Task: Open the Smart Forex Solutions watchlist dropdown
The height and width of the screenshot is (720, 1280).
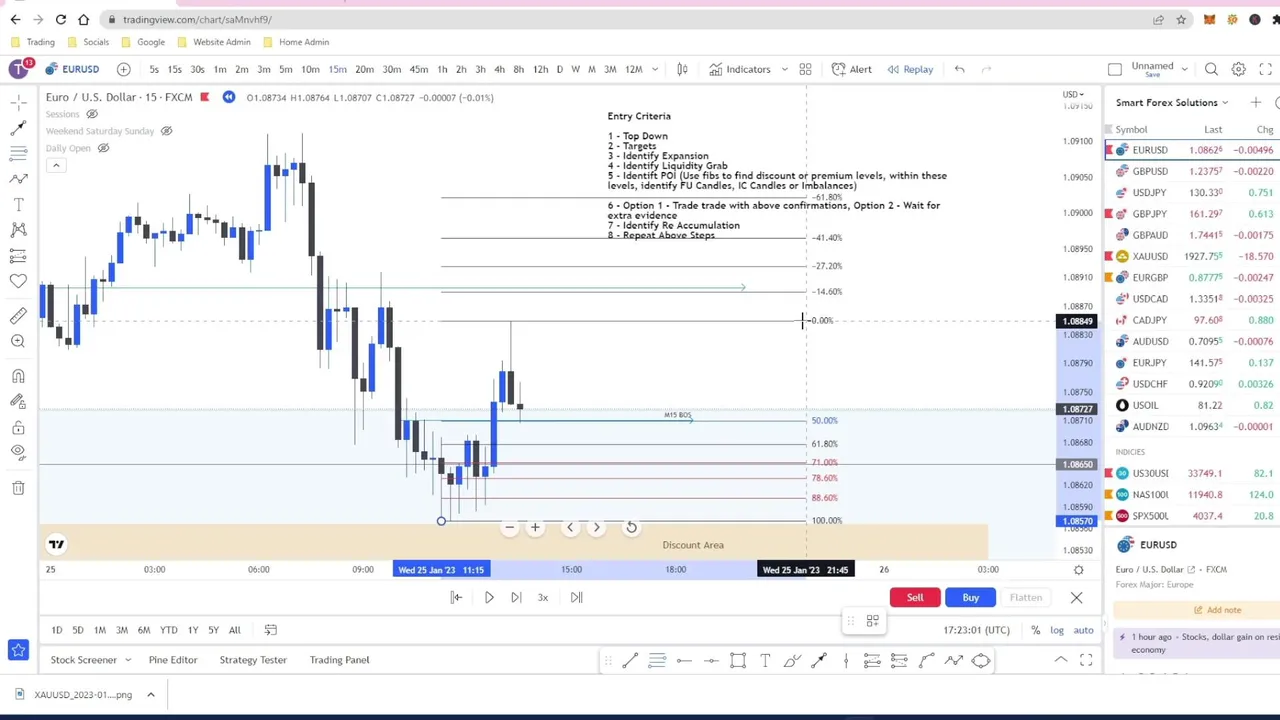Action: point(1172,102)
